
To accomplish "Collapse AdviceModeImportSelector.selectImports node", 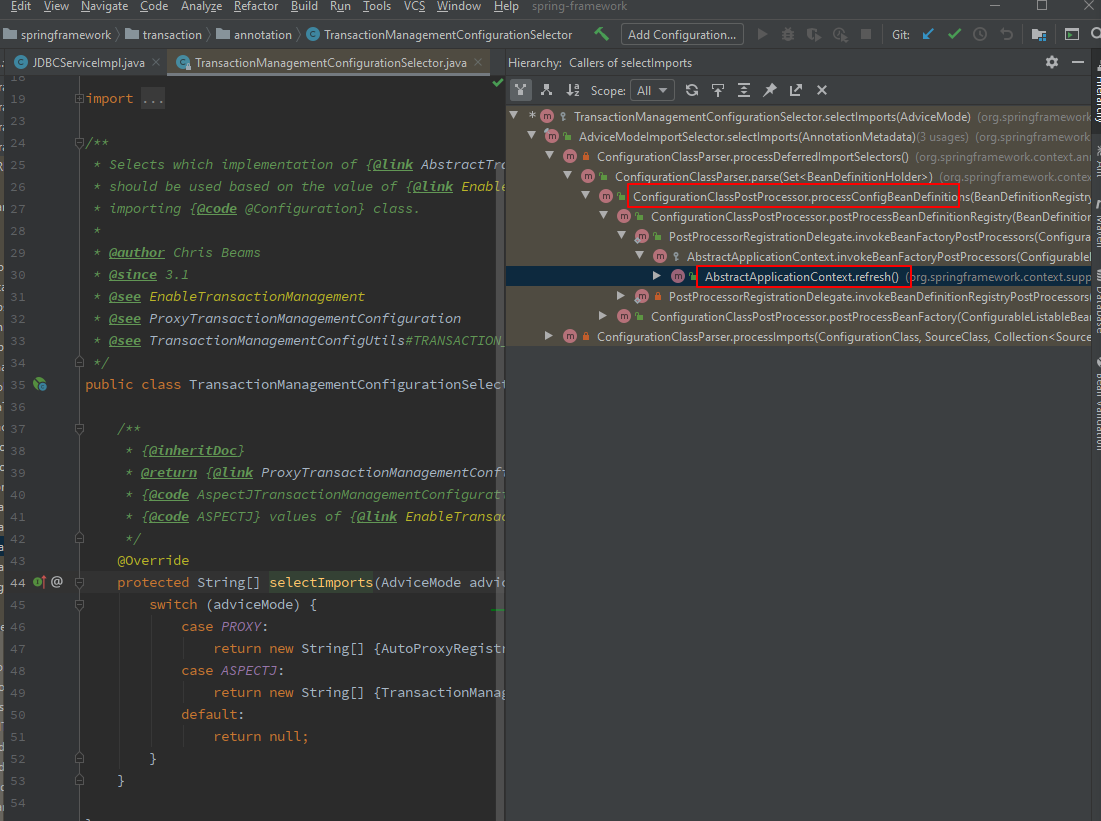I will point(532,136).
